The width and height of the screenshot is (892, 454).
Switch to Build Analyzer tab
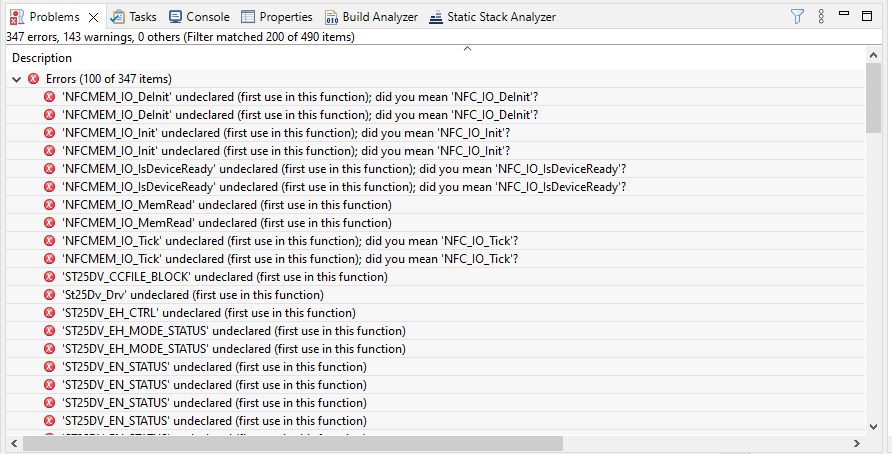370,17
